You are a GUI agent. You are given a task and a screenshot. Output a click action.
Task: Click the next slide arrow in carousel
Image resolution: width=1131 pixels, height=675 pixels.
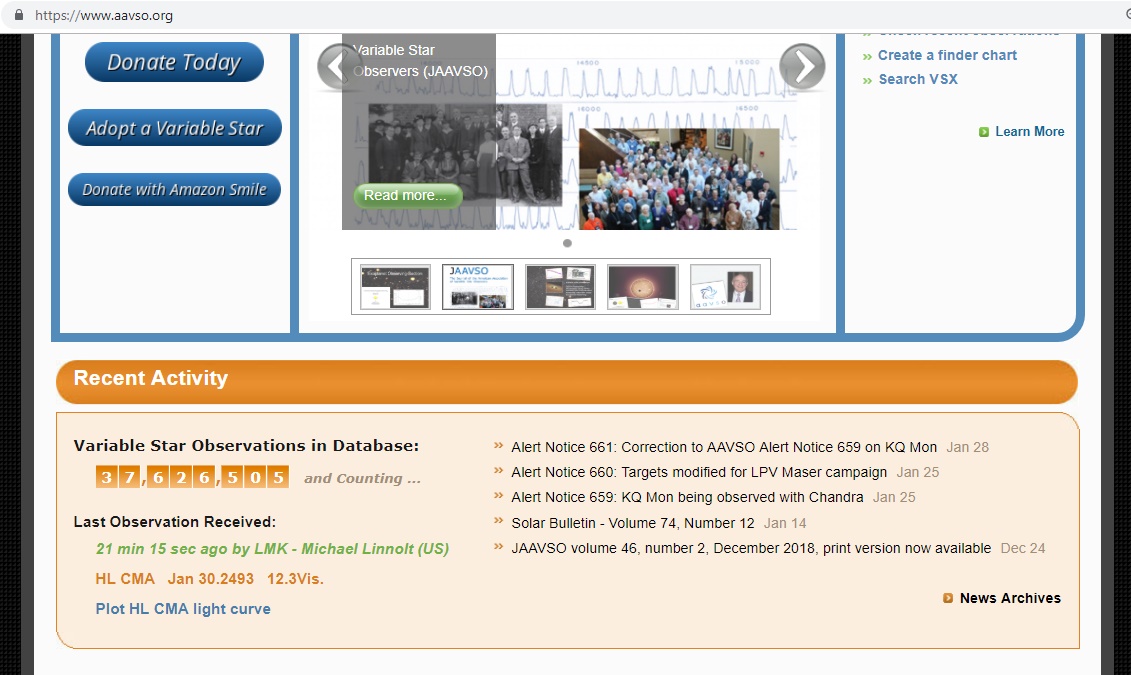pyautogui.click(x=802, y=67)
